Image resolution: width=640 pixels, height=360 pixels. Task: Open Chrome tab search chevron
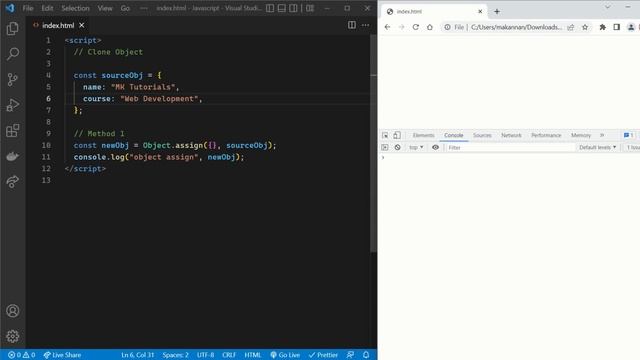608,7
